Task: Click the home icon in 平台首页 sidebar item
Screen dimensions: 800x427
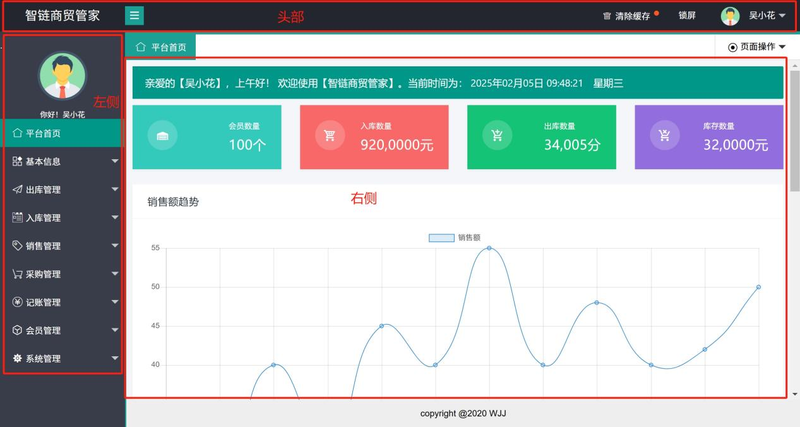Action: (x=17, y=133)
